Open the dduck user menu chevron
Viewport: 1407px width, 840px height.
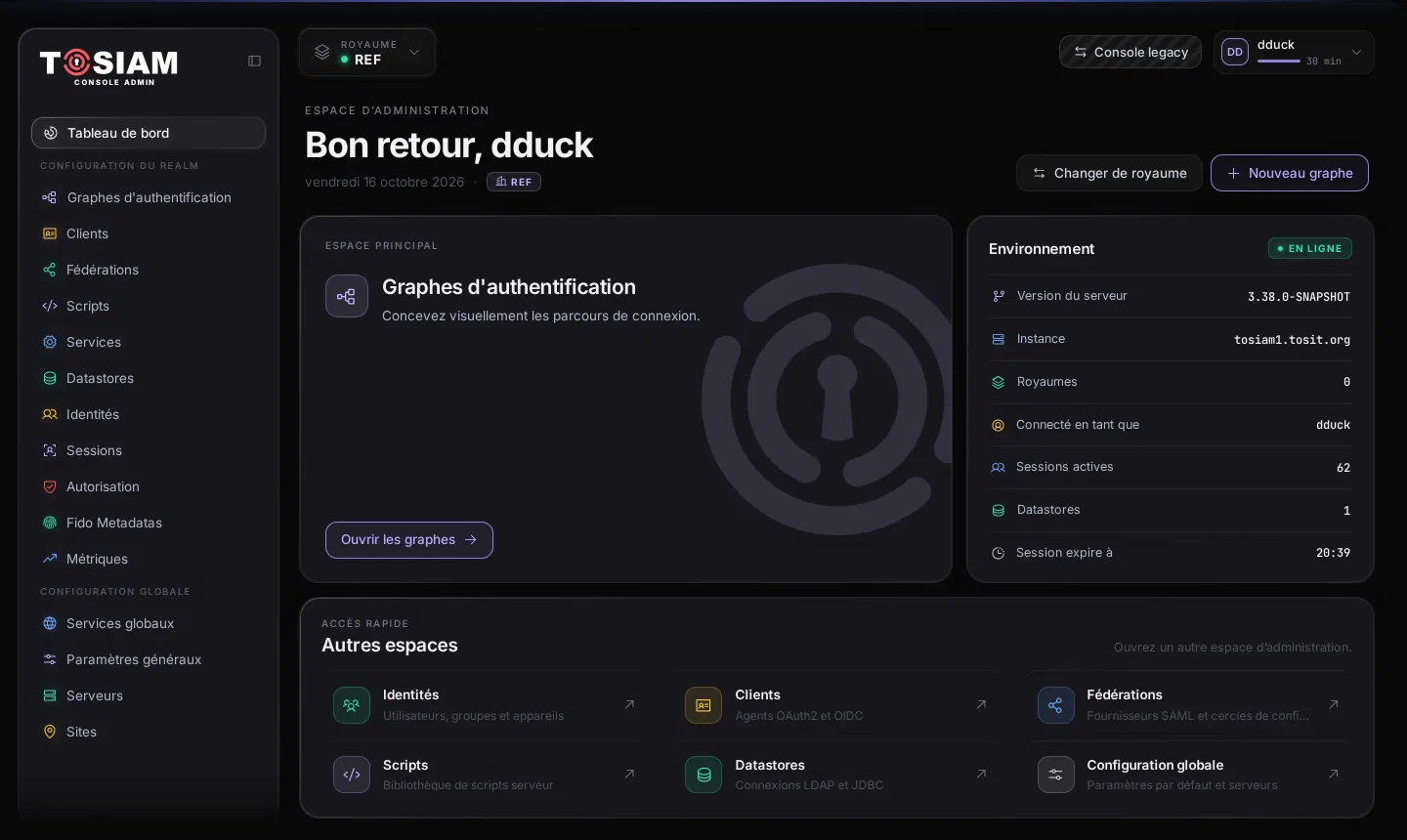1356,53
